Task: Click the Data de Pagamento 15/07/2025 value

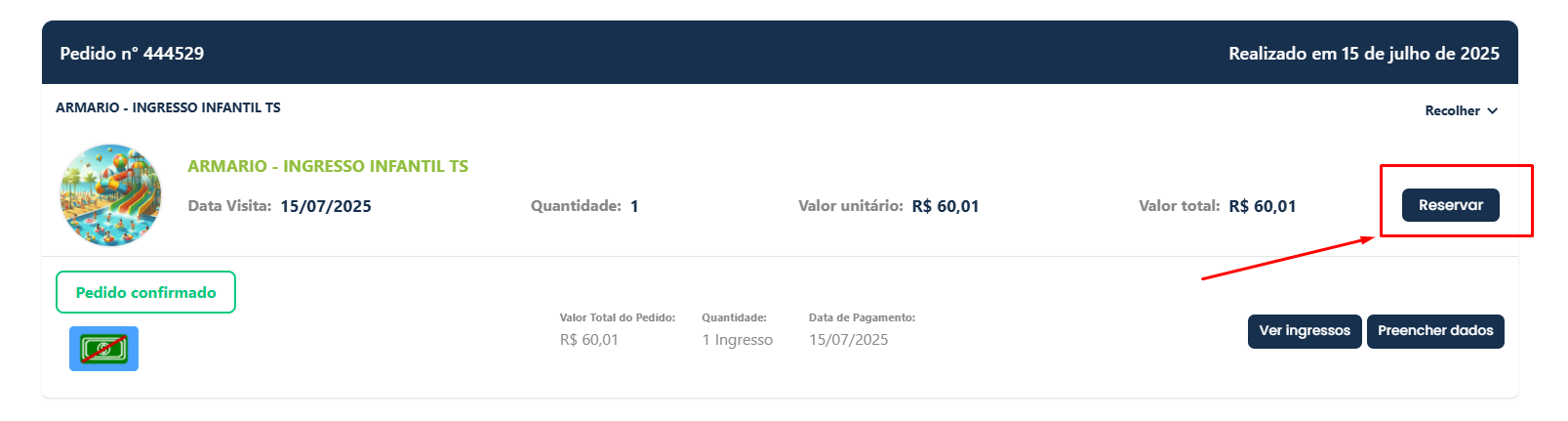Action: (848, 340)
